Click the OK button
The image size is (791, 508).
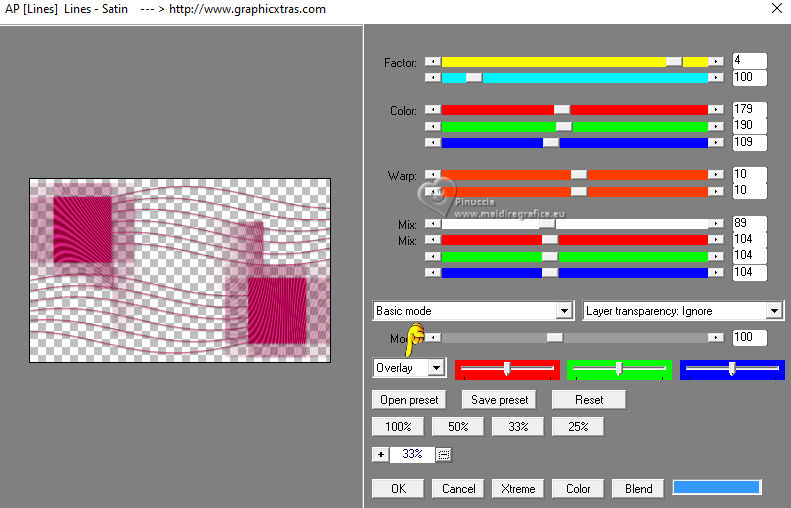(398, 488)
